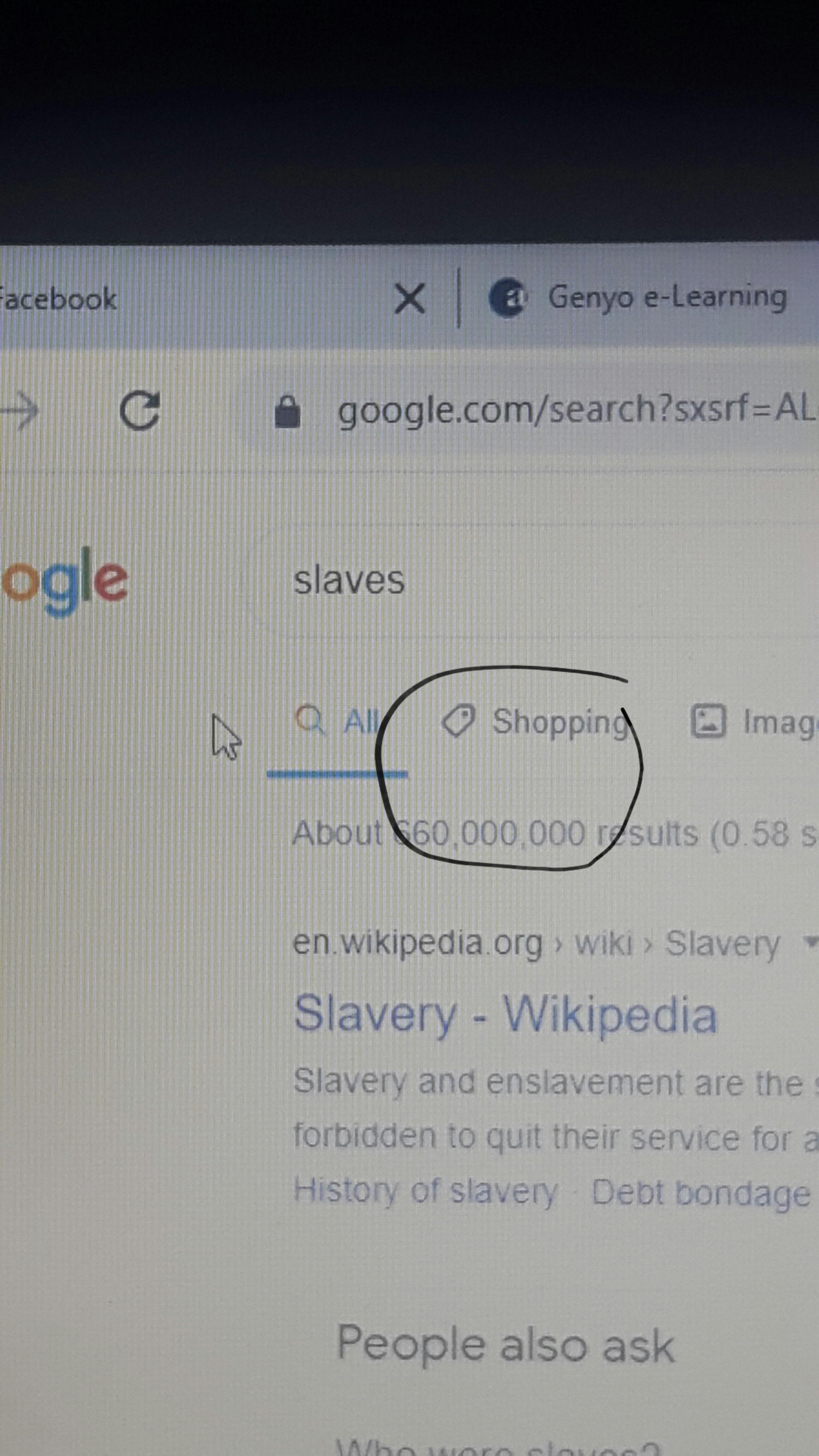Open the Debt bondage sitelink
Image resolution: width=819 pixels, height=1456 pixels.
tap(701, 1192)
